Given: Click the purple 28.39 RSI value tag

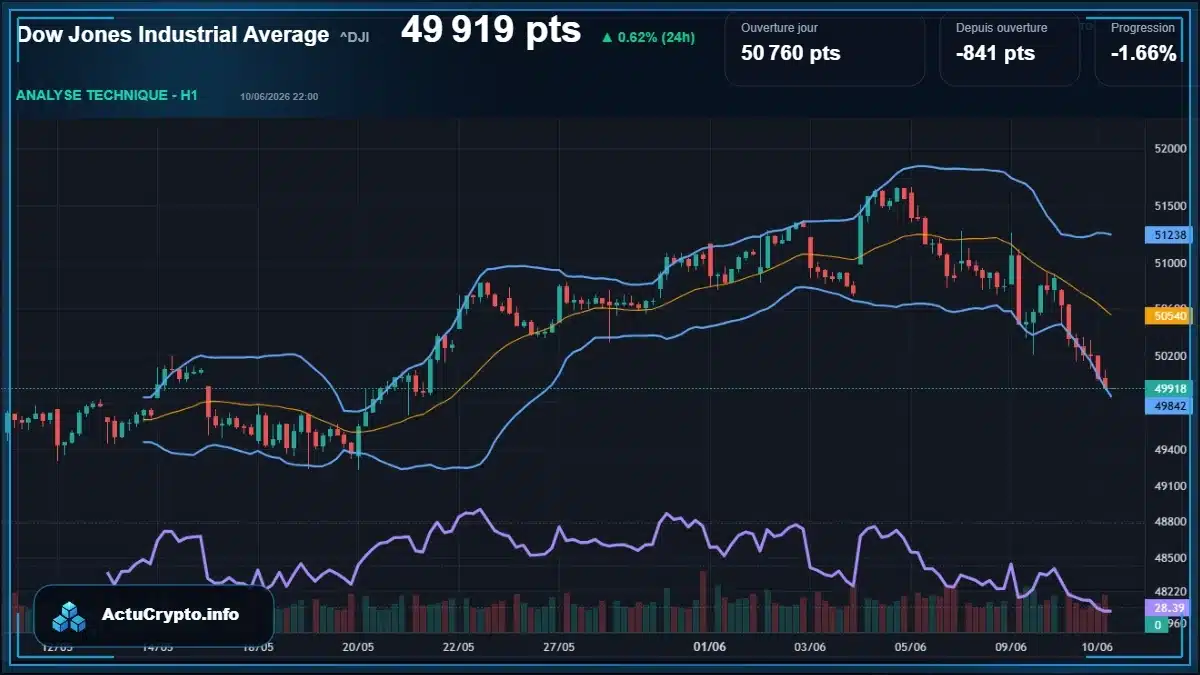Looking at the screenshot, I should point(1169,608).
